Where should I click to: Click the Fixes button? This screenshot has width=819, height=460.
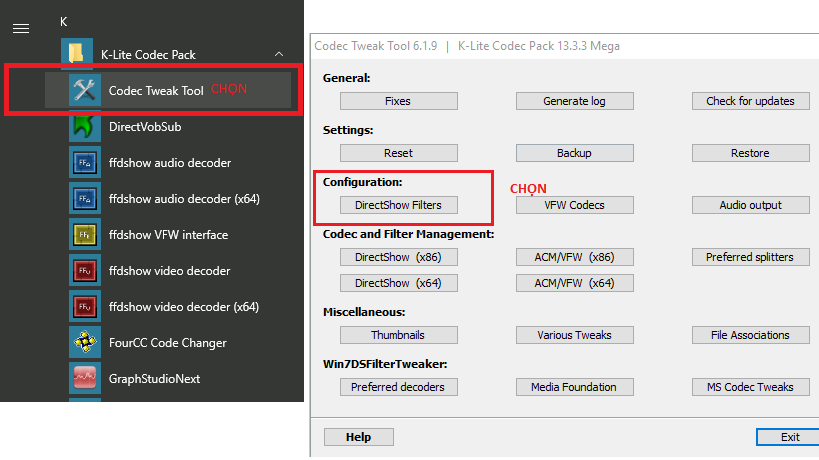(x=399, y=101)
